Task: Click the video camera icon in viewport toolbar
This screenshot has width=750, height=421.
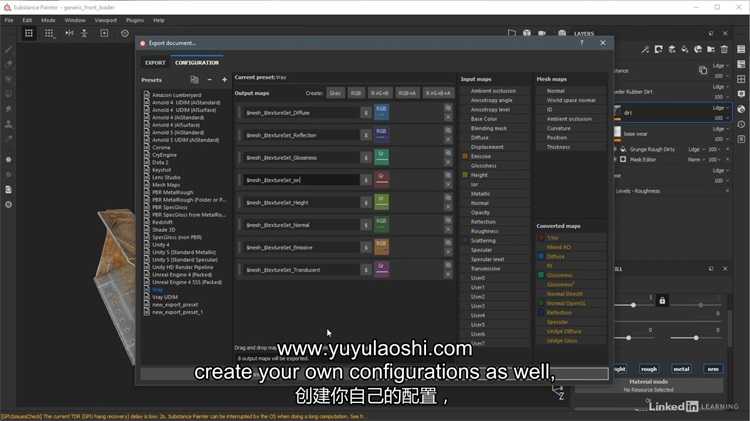Action: [x=542, y=33]
